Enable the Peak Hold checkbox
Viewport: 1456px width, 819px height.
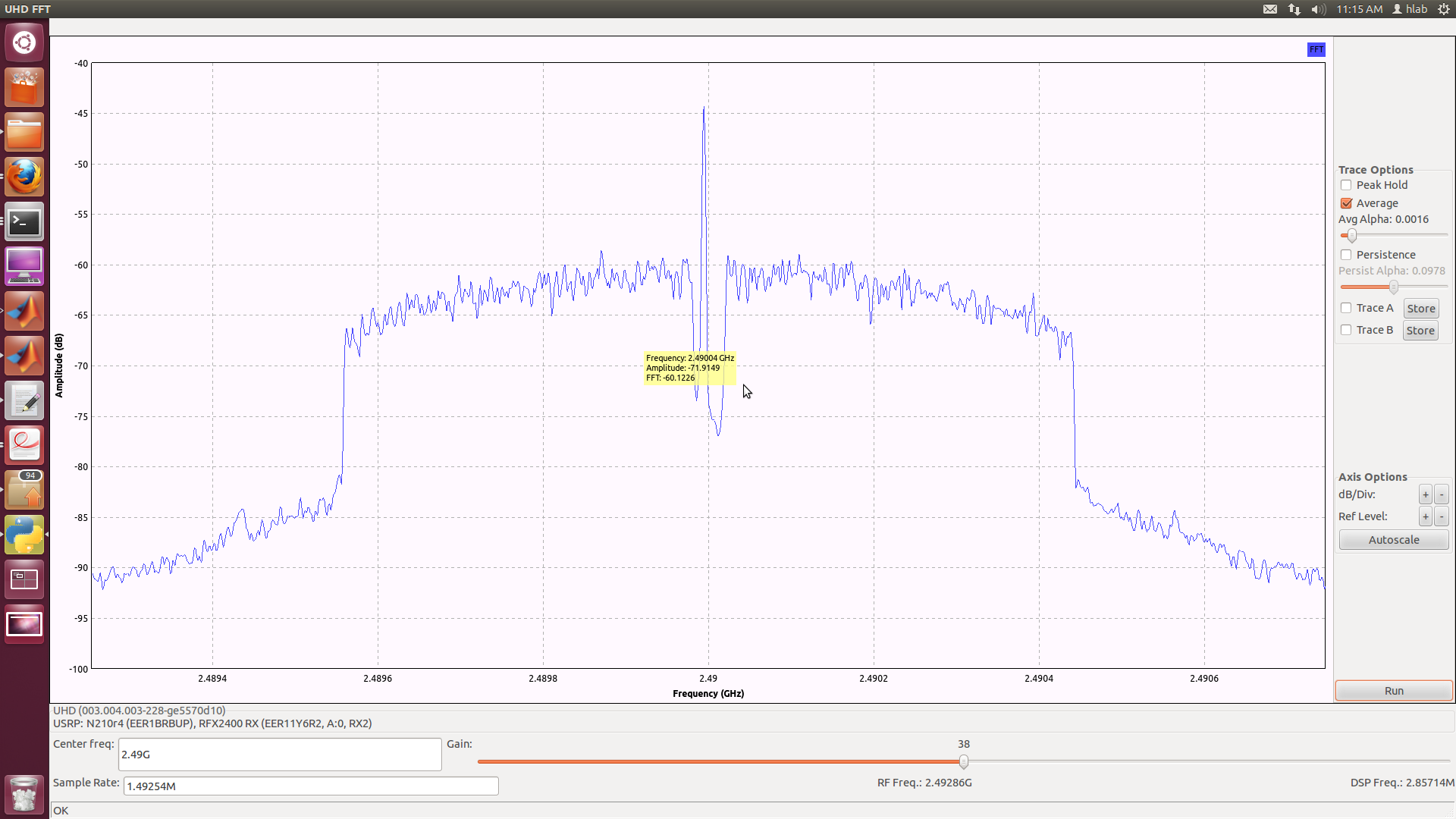[1346, 185]
